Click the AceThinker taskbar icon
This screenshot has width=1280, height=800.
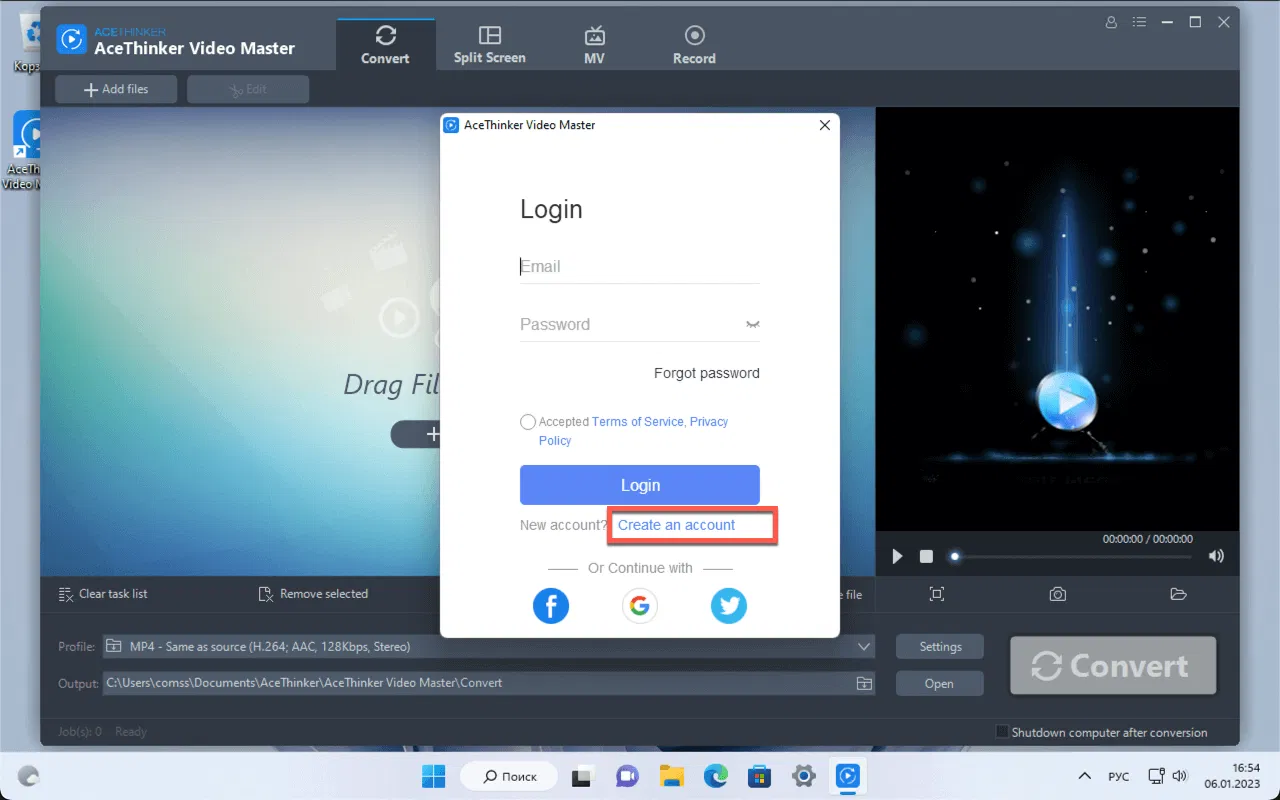coord(847,776)
